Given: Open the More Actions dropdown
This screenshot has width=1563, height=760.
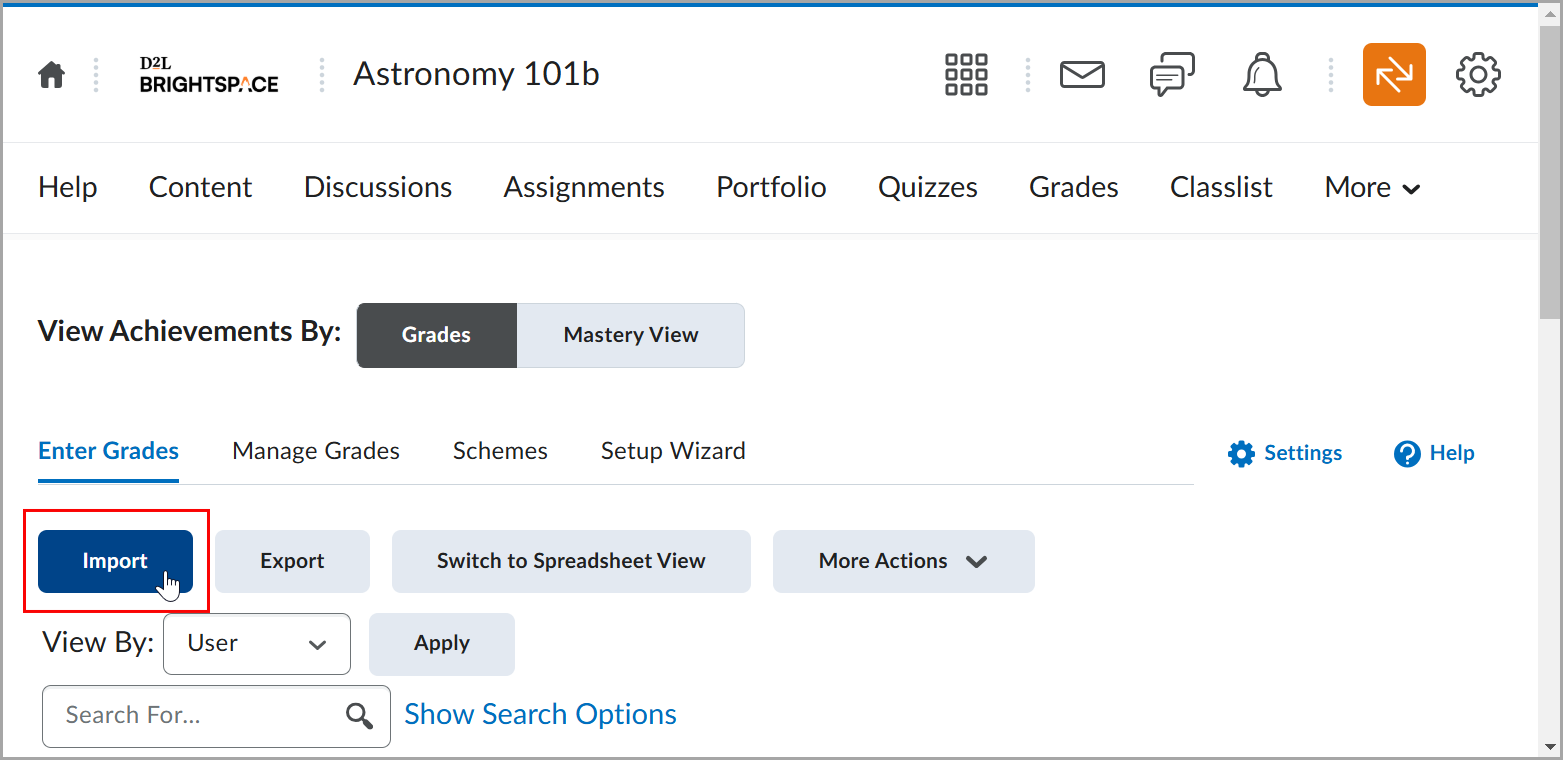Looking at the screenshot, I should click(x=903, y=561).
